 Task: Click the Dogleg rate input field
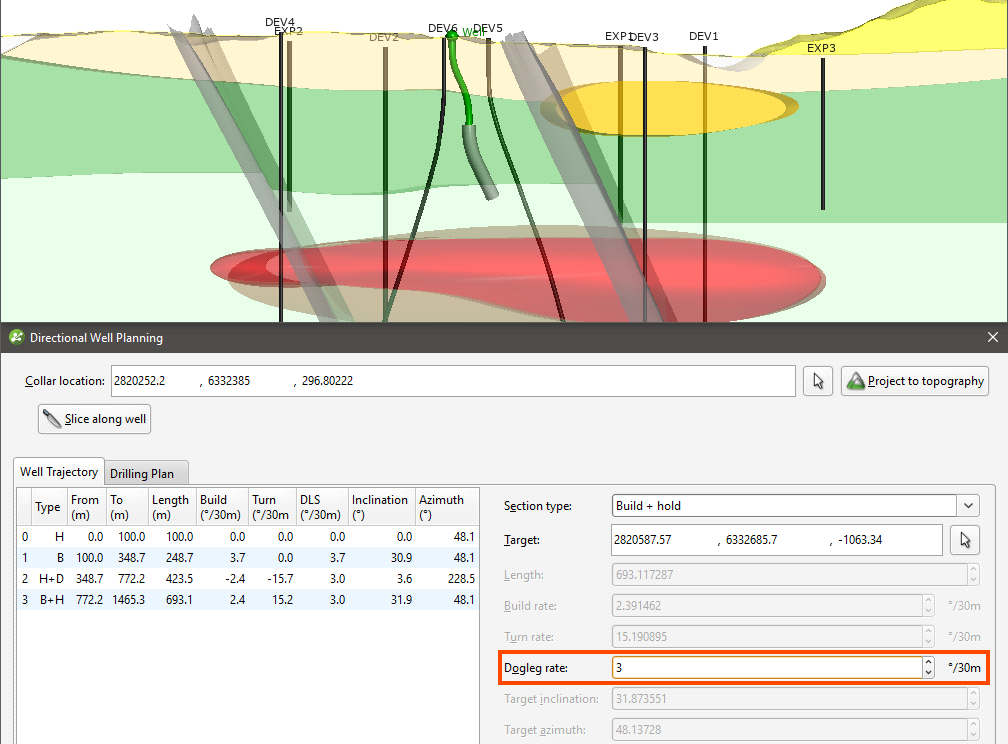[x=765, y=667]
